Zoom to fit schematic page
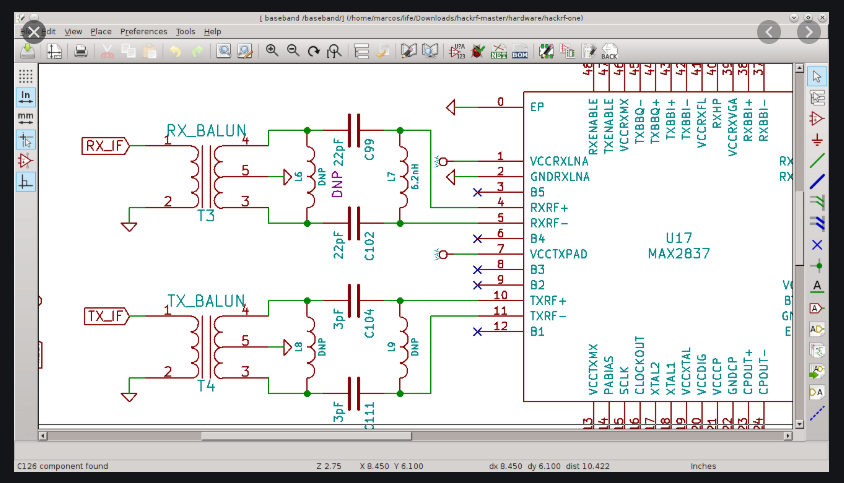This screenshot has height=483, width=844. coord(334,51)
